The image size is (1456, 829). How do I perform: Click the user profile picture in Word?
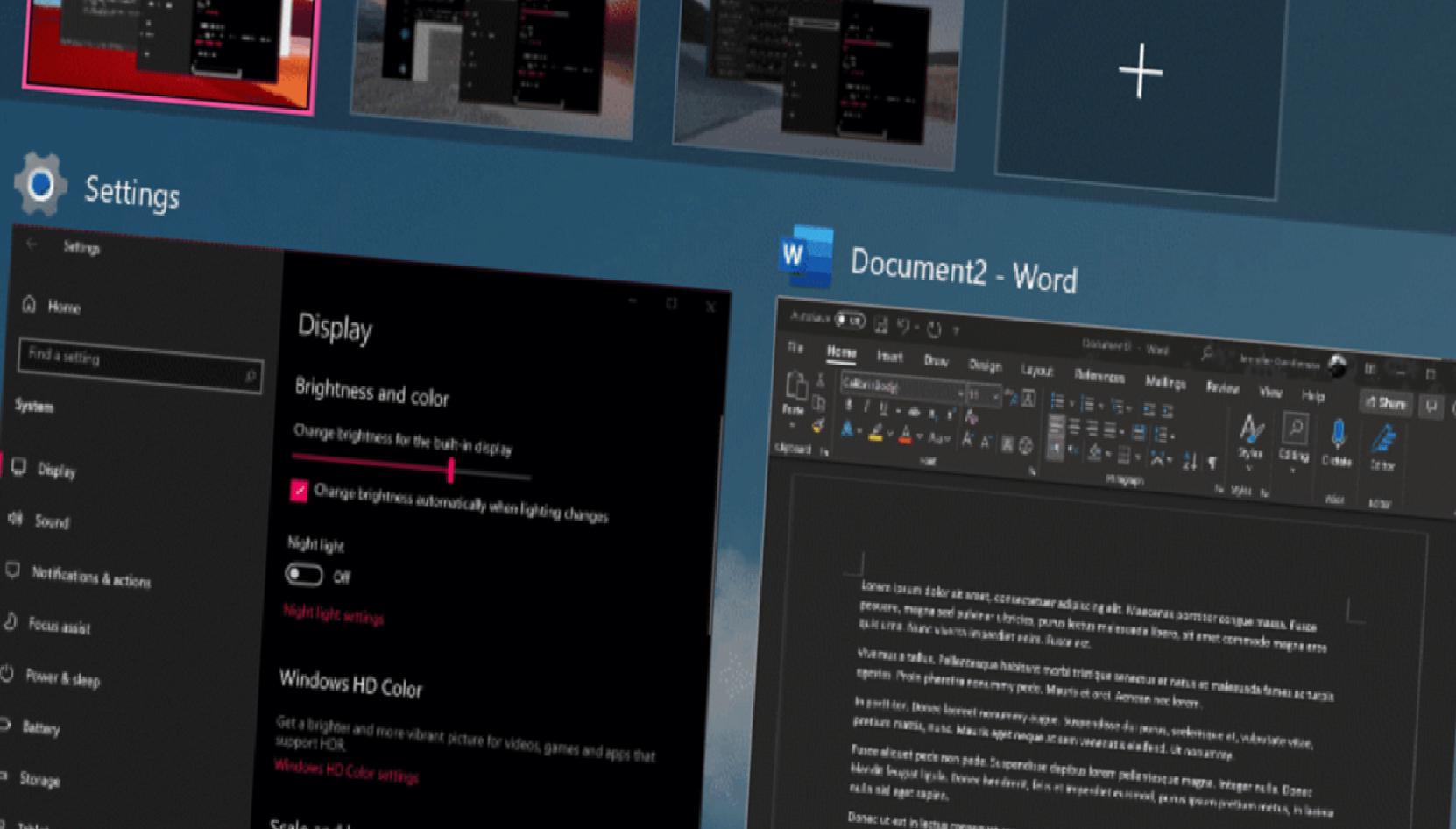(x=1337, y=365)
